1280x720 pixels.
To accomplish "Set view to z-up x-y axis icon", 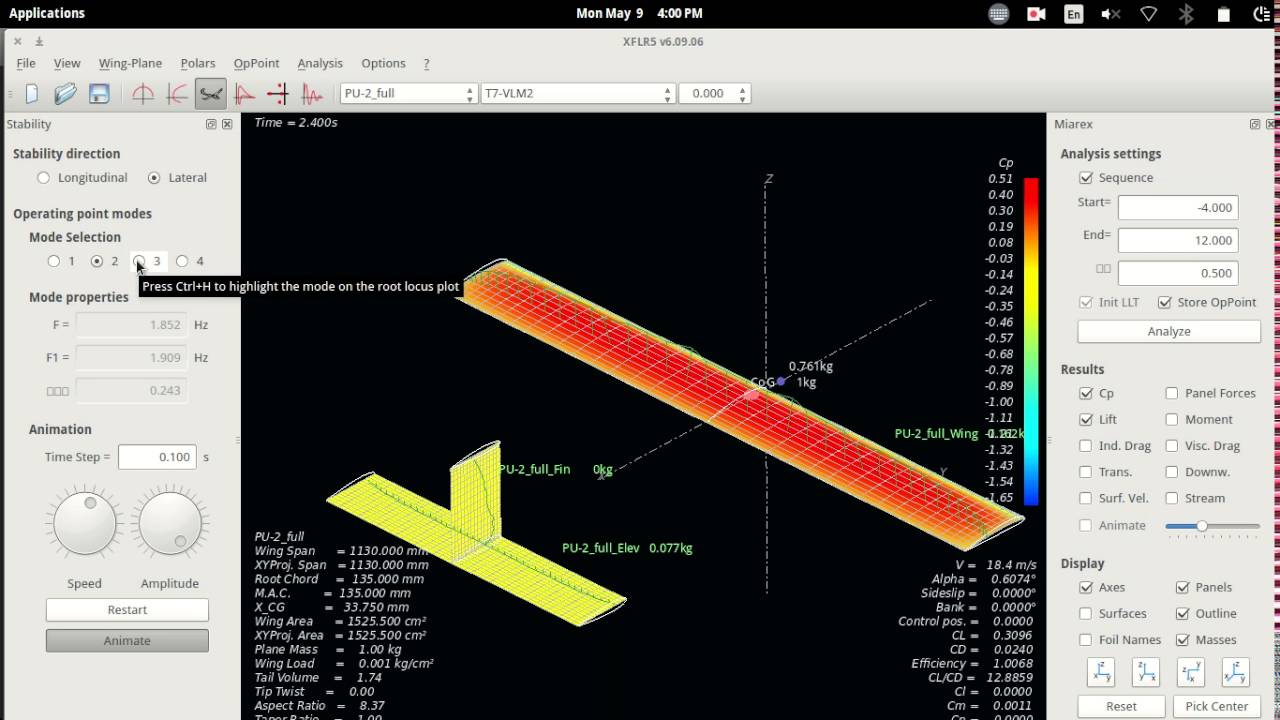I will click(x=1101, y=672).
